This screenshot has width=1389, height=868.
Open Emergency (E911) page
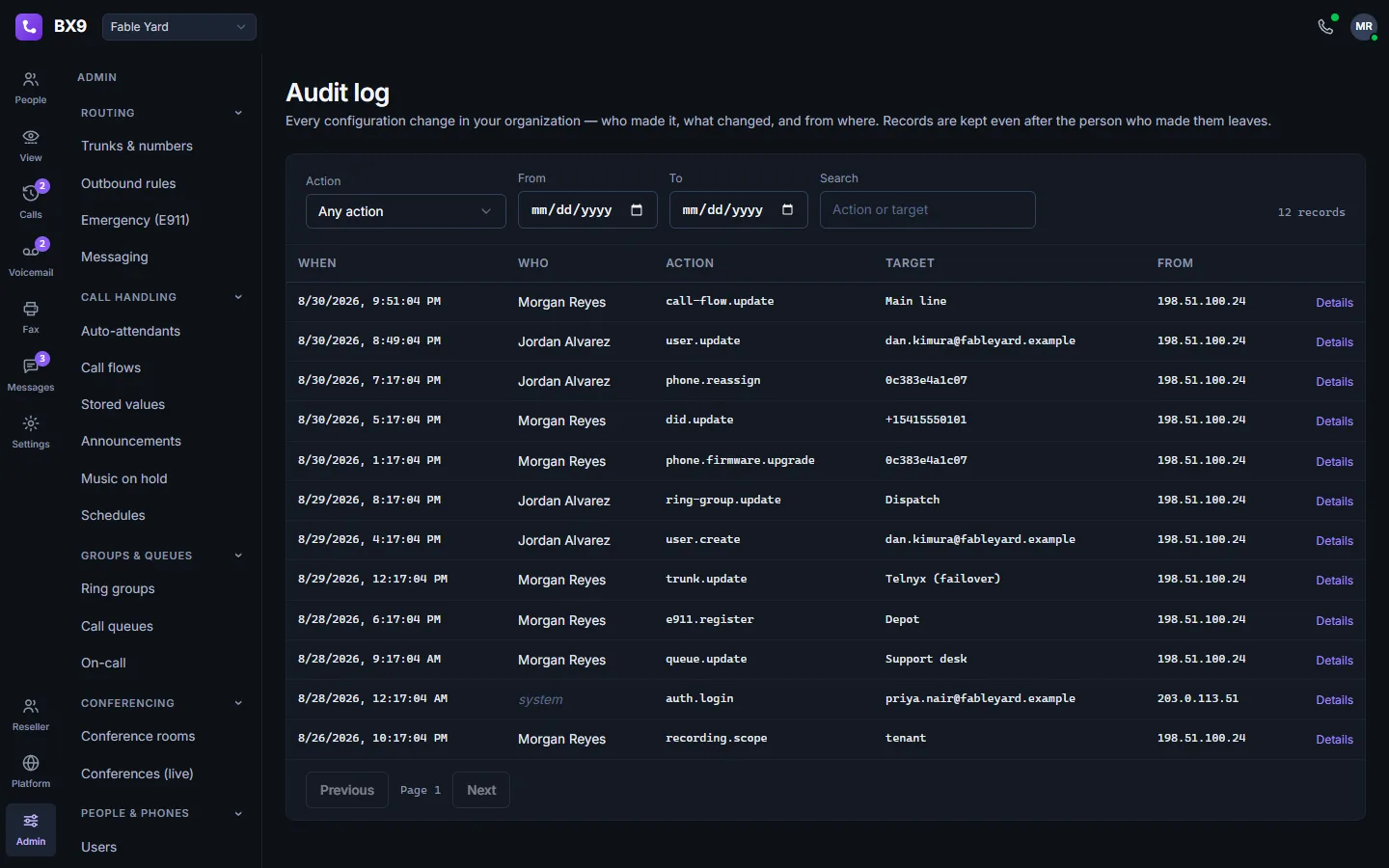(x=135, y=220)
